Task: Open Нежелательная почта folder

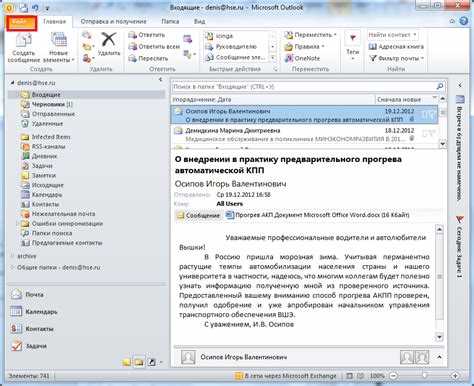Action: (58, 214)
